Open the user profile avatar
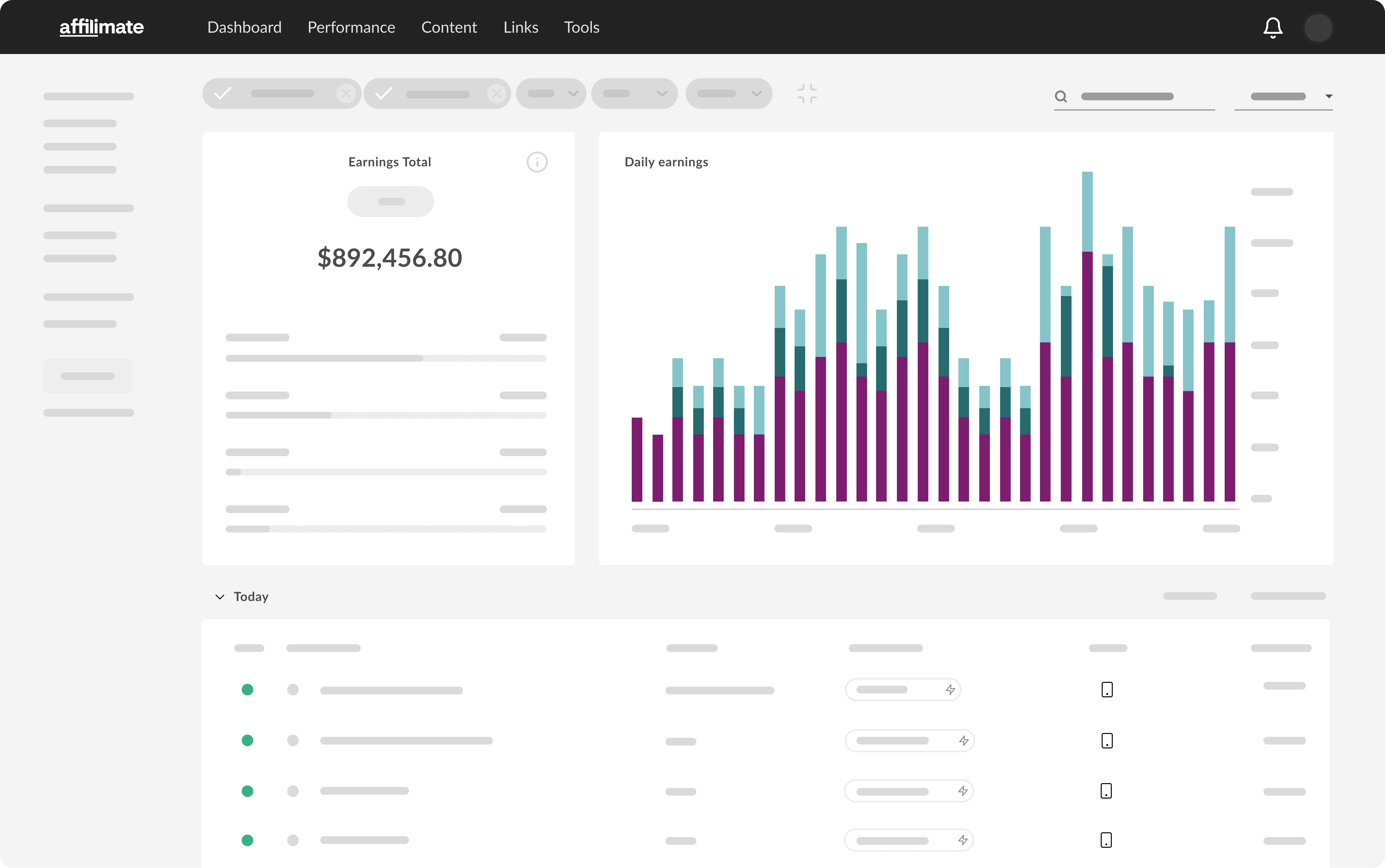The image size is (1385, 868). coord(1318,28)
